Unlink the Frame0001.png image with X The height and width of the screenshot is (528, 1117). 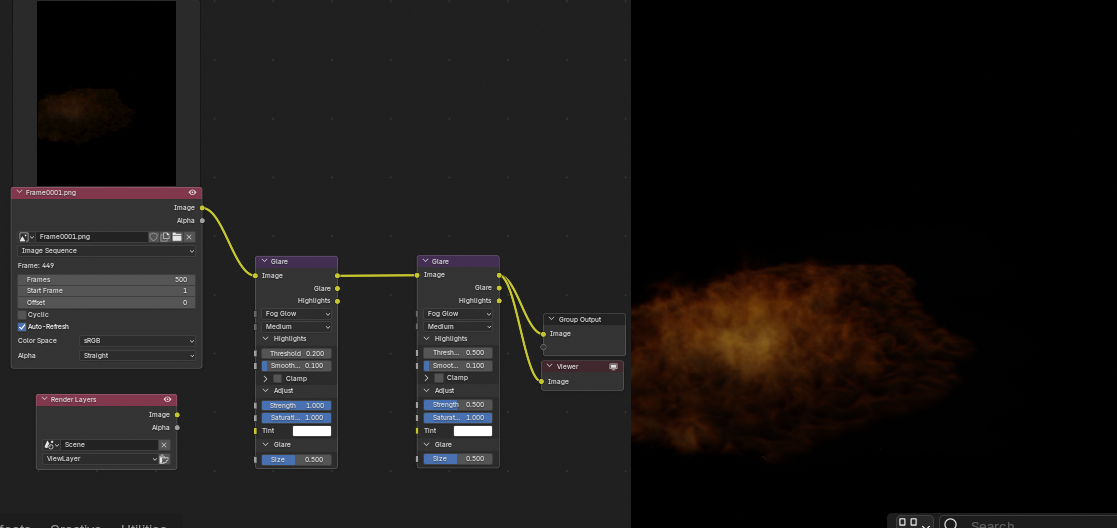[189, 237]
